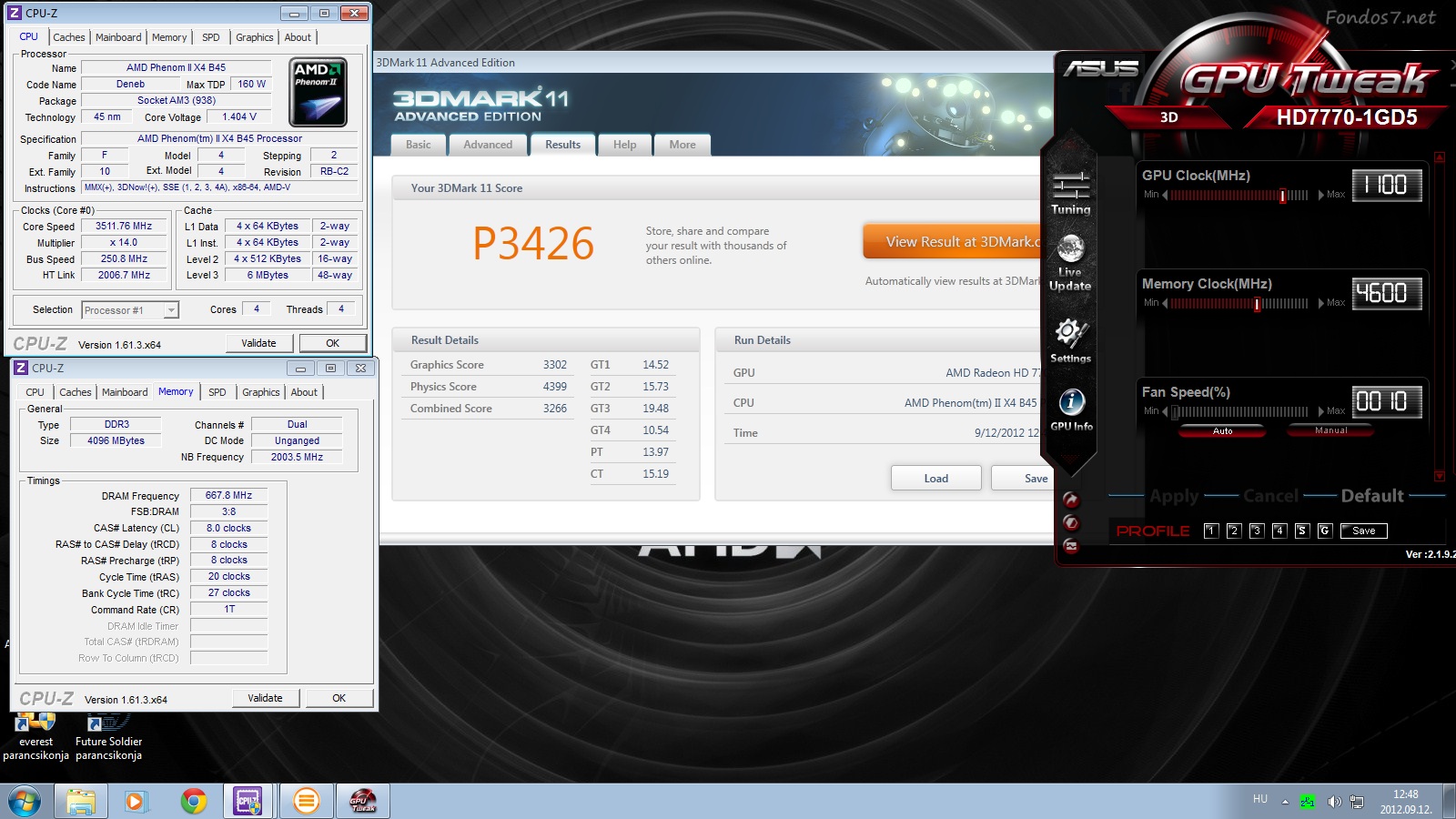1456x819 pixels.
Task: Open the GPU Info icon
Action: pos(1071,409)
